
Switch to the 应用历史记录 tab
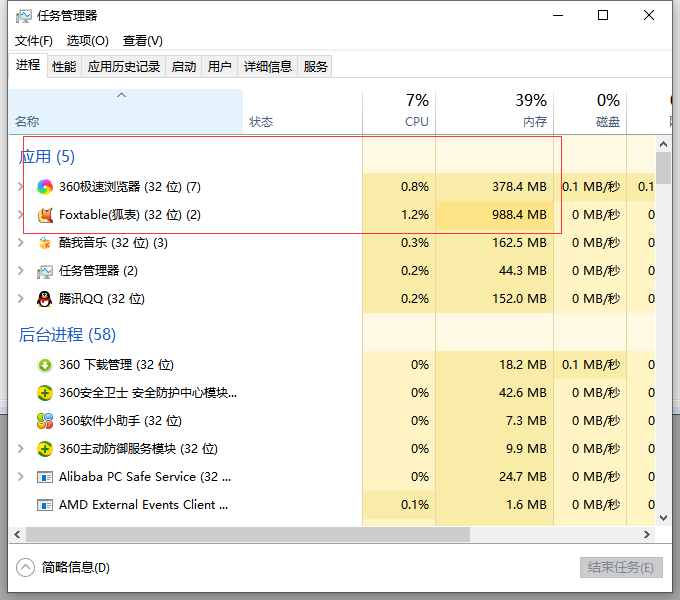124,67
